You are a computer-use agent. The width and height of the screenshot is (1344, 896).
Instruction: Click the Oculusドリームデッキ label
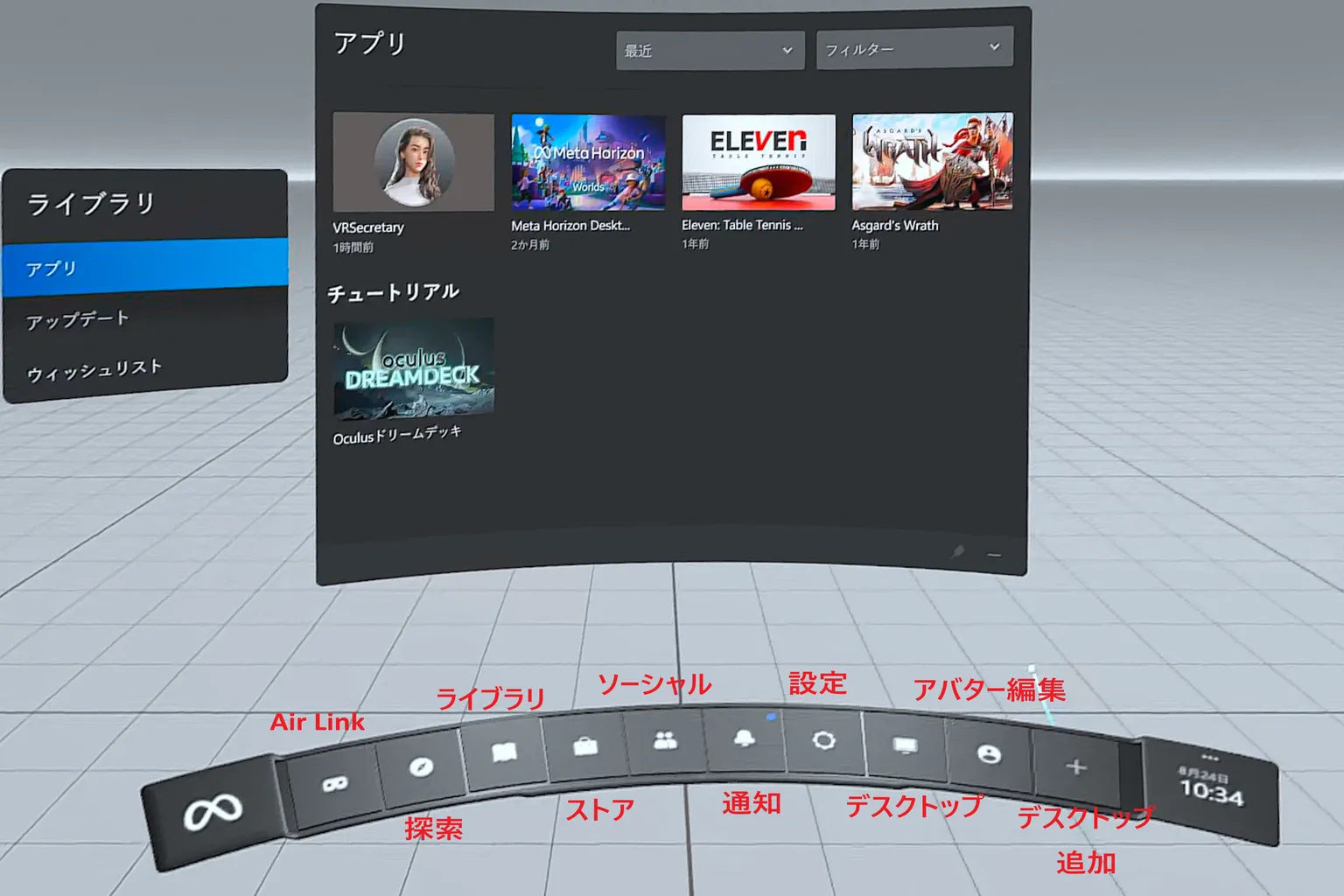click(397, 435)
